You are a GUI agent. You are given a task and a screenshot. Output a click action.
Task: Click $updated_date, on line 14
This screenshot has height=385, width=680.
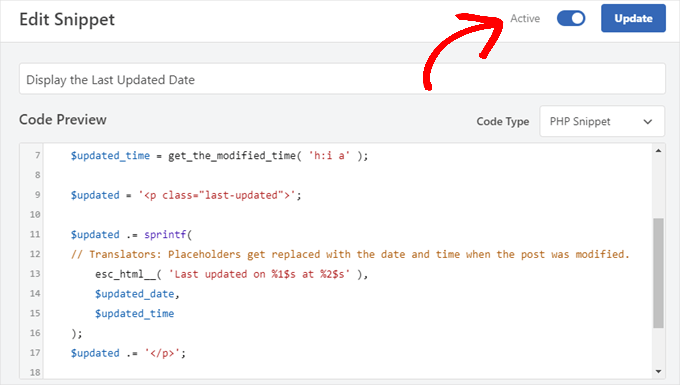pyautogui.click(x=137, y=294)
